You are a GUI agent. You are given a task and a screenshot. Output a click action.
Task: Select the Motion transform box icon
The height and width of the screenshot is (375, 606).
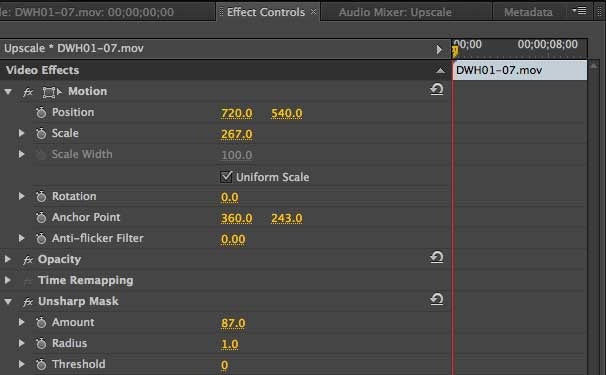point(52,92)
